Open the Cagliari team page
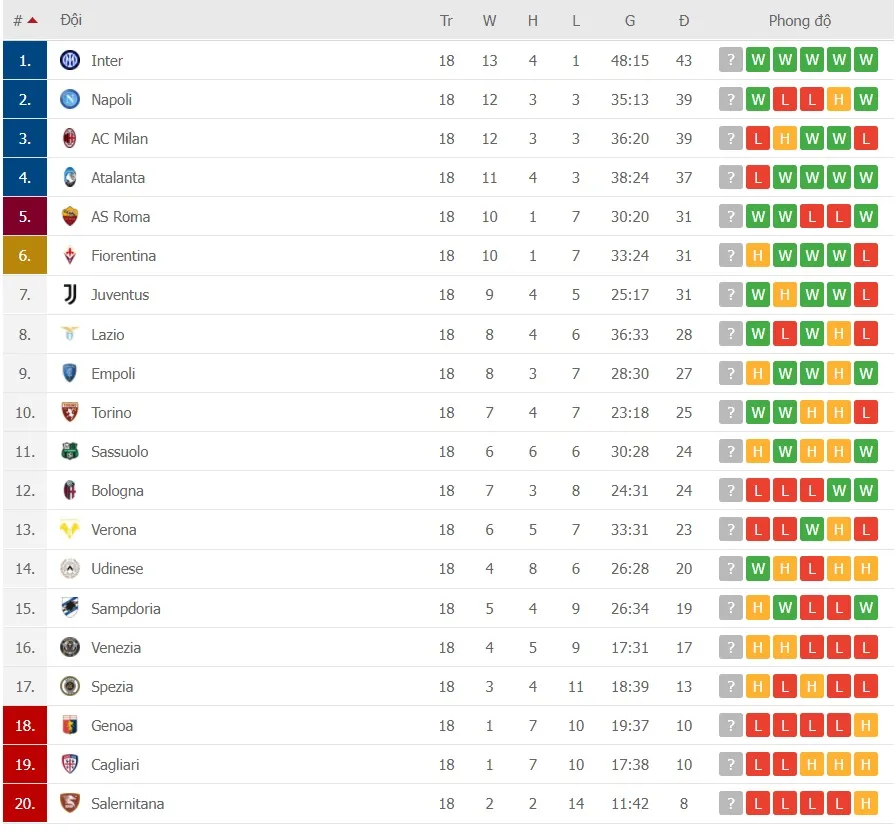The image size is (895, 833). click(117, 764)
